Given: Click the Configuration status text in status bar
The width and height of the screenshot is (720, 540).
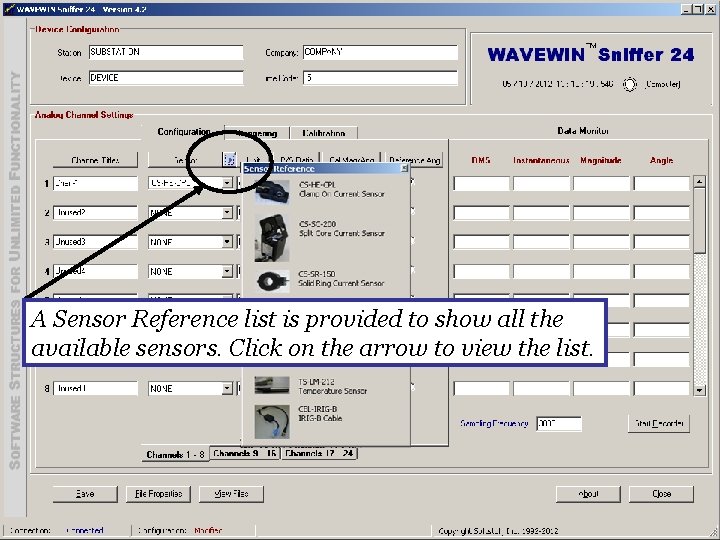Looking at the screenshot, I should pos(208,531).
